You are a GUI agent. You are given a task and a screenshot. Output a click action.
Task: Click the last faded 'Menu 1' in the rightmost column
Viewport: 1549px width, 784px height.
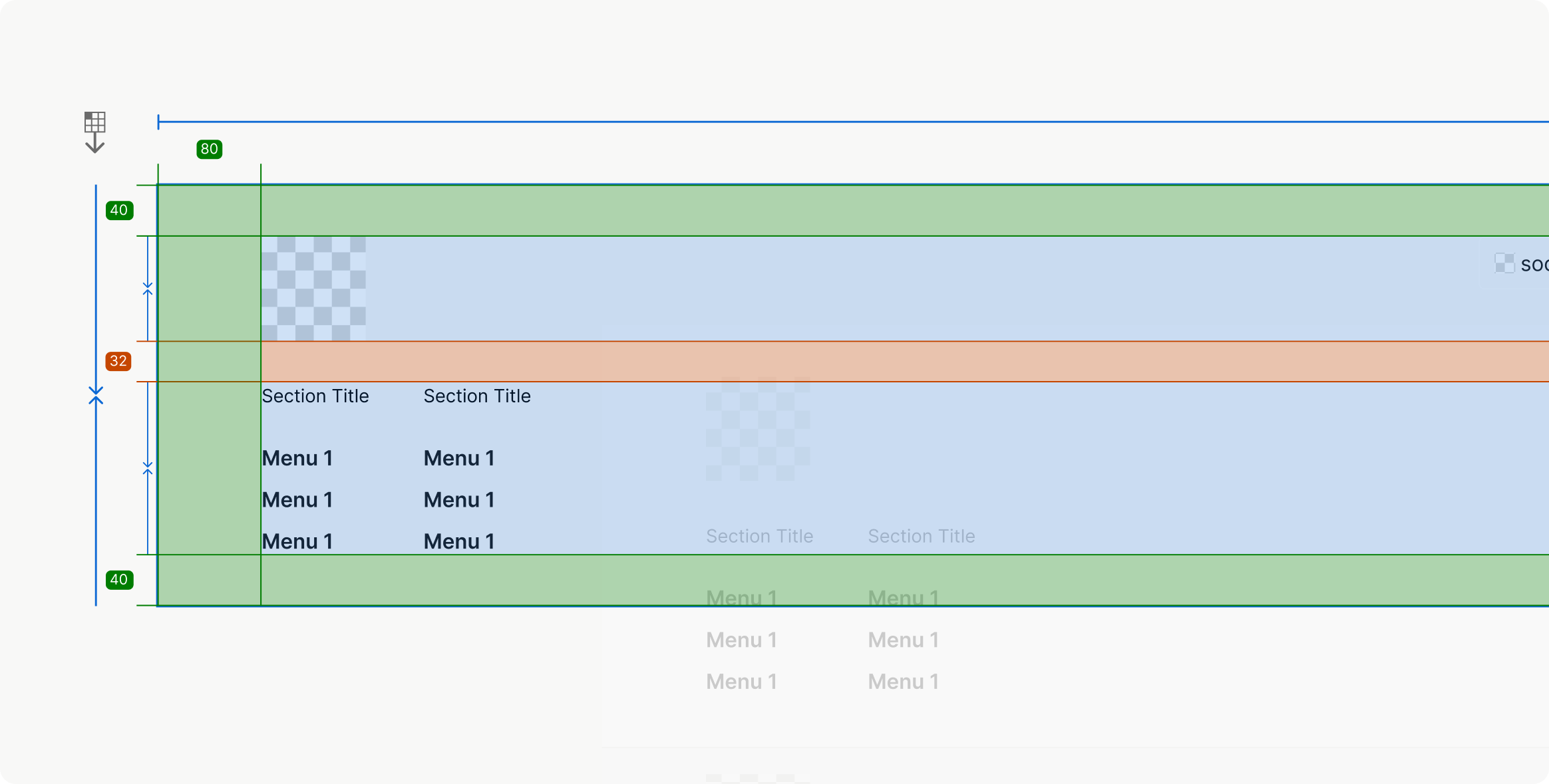coord(903,682)
